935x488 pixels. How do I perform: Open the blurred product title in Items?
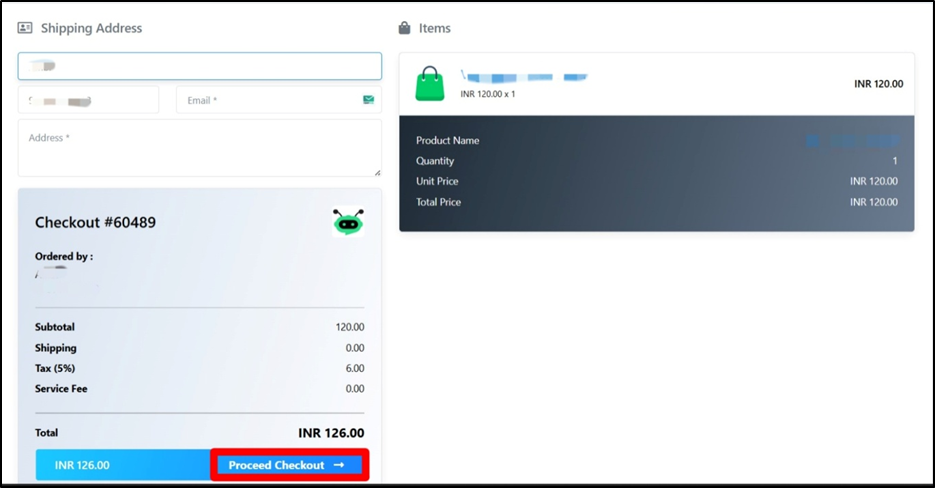[524, 76]
